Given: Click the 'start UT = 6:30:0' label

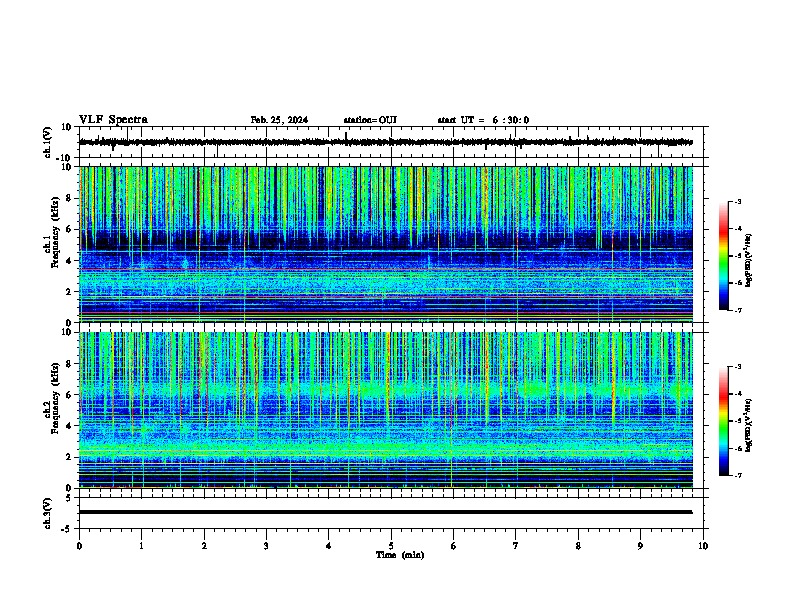Looking at the screenshot, I should [x=483, y=120].
